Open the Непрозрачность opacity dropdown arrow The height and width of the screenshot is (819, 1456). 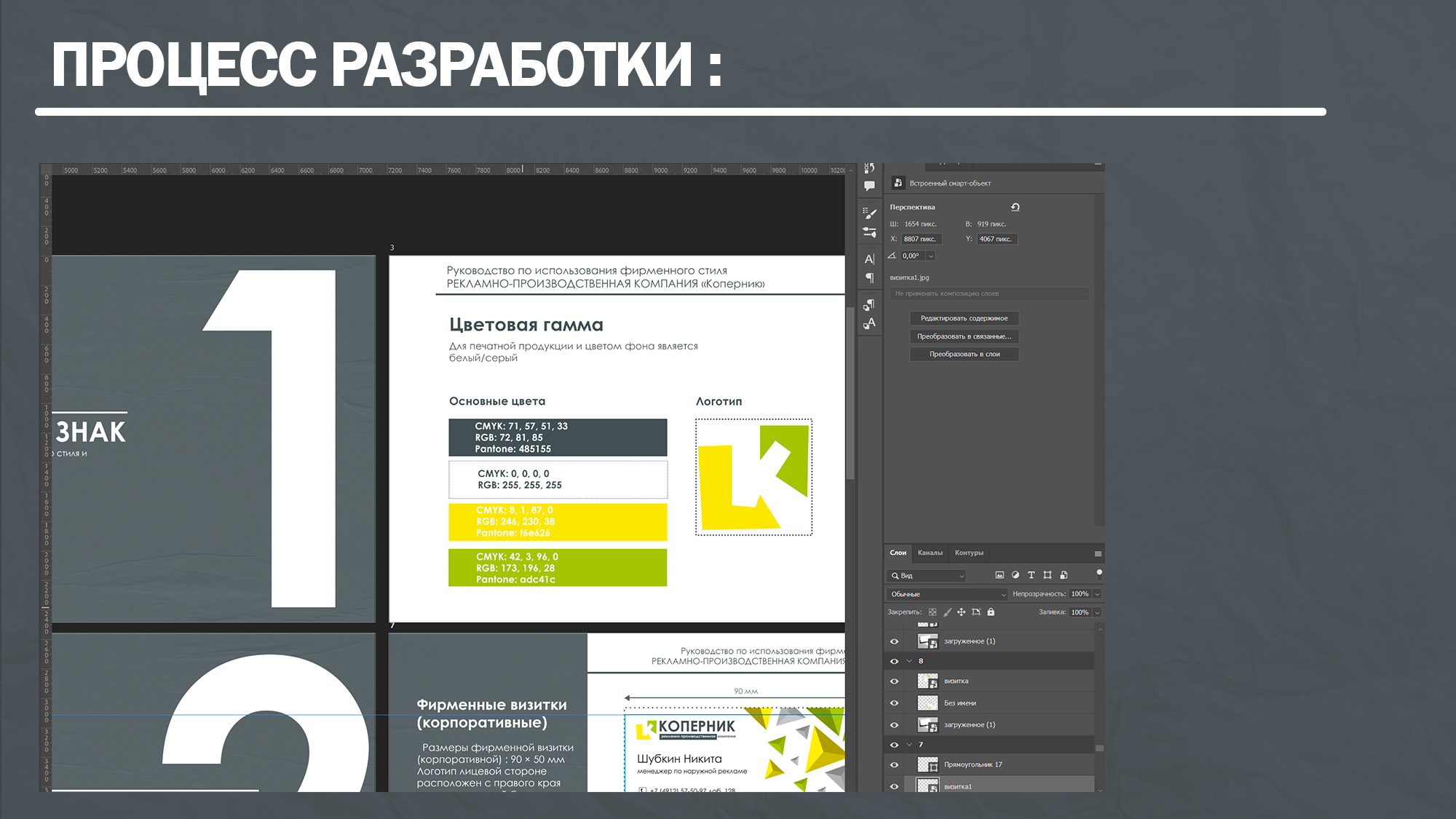click(x=1097, y=594)
